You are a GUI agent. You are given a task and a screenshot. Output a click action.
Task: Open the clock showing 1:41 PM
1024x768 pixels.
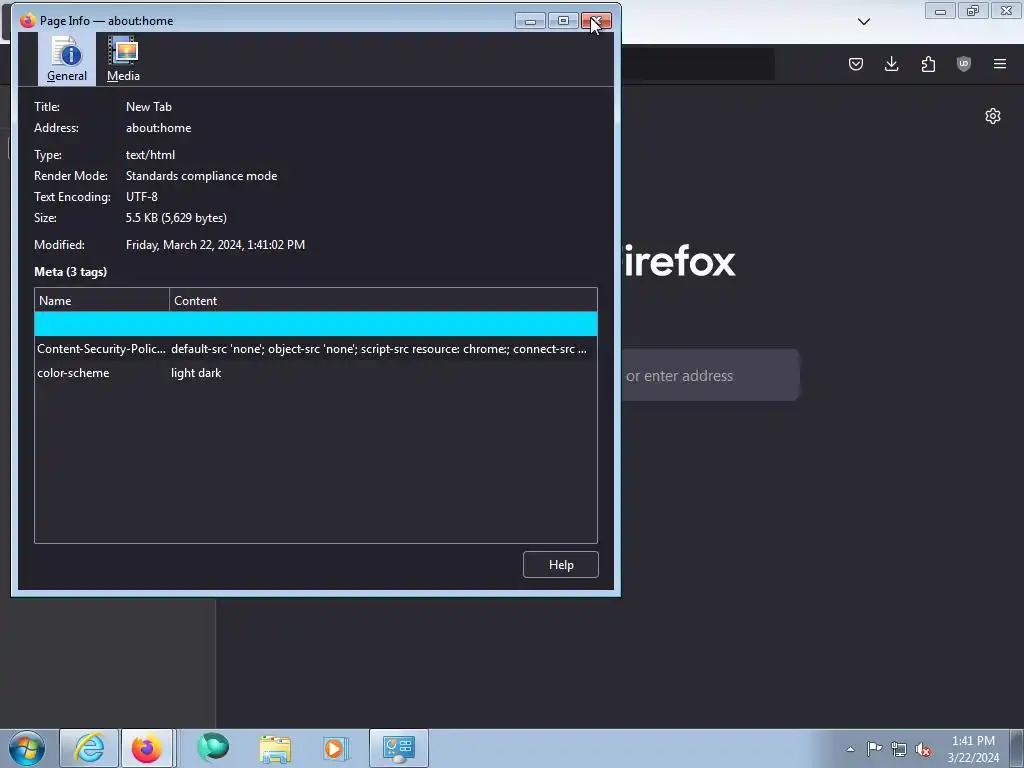tap(973, 749)
